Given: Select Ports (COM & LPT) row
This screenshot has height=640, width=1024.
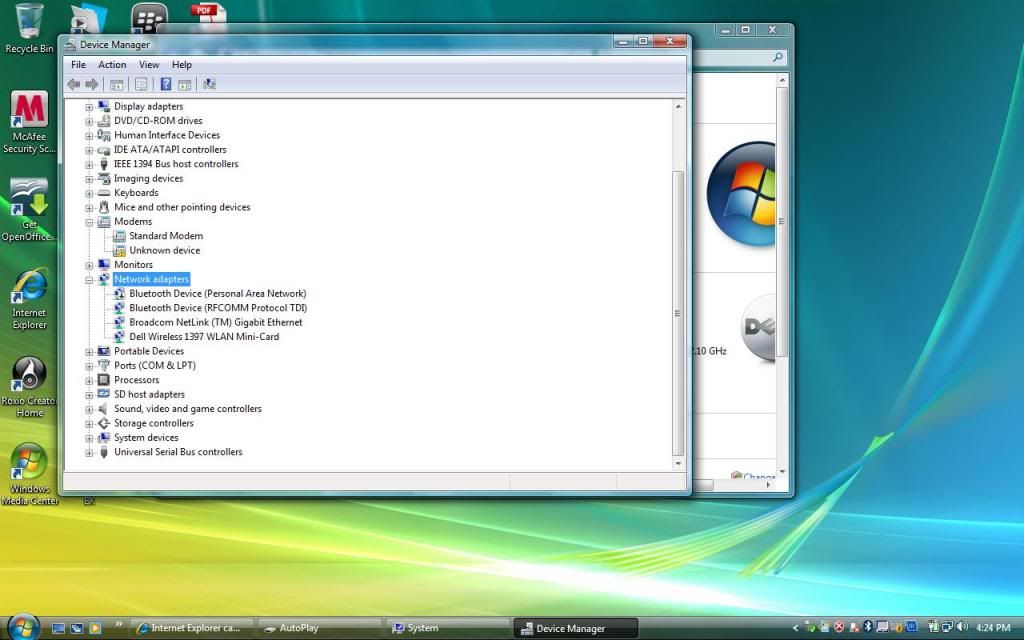Looking at the screenshot, I should coord(155,365).
